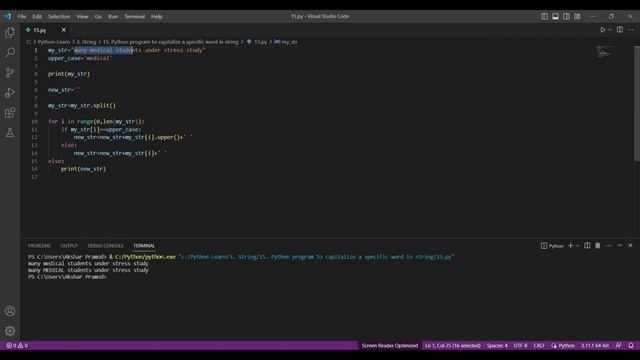Kill terminal with trash icon

coord(598,245)
